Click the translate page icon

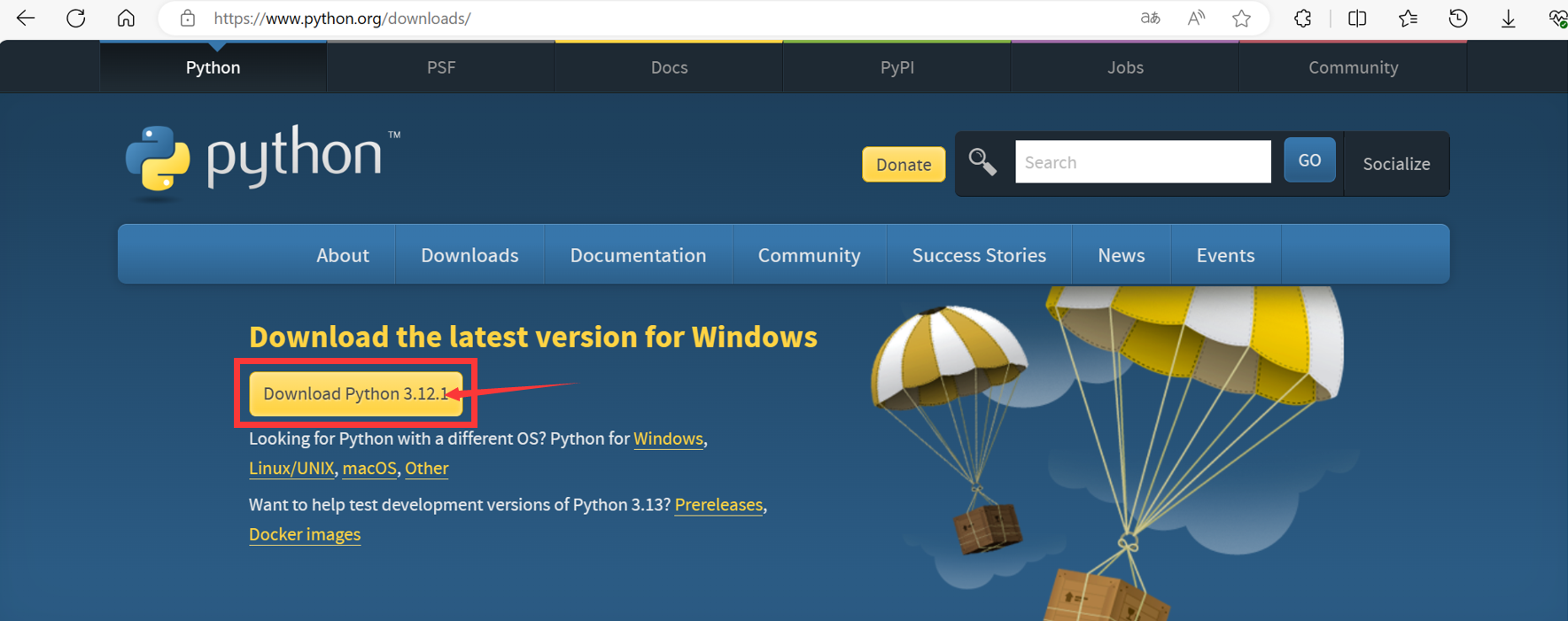pos(1150,18)
